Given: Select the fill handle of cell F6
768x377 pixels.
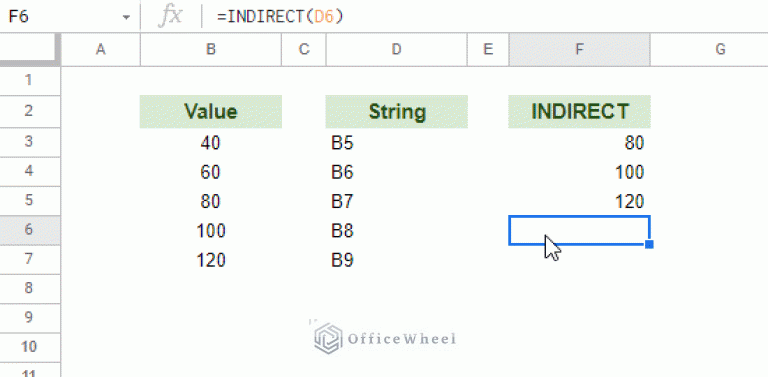Looking at the screenshot, I should [649, 244].
